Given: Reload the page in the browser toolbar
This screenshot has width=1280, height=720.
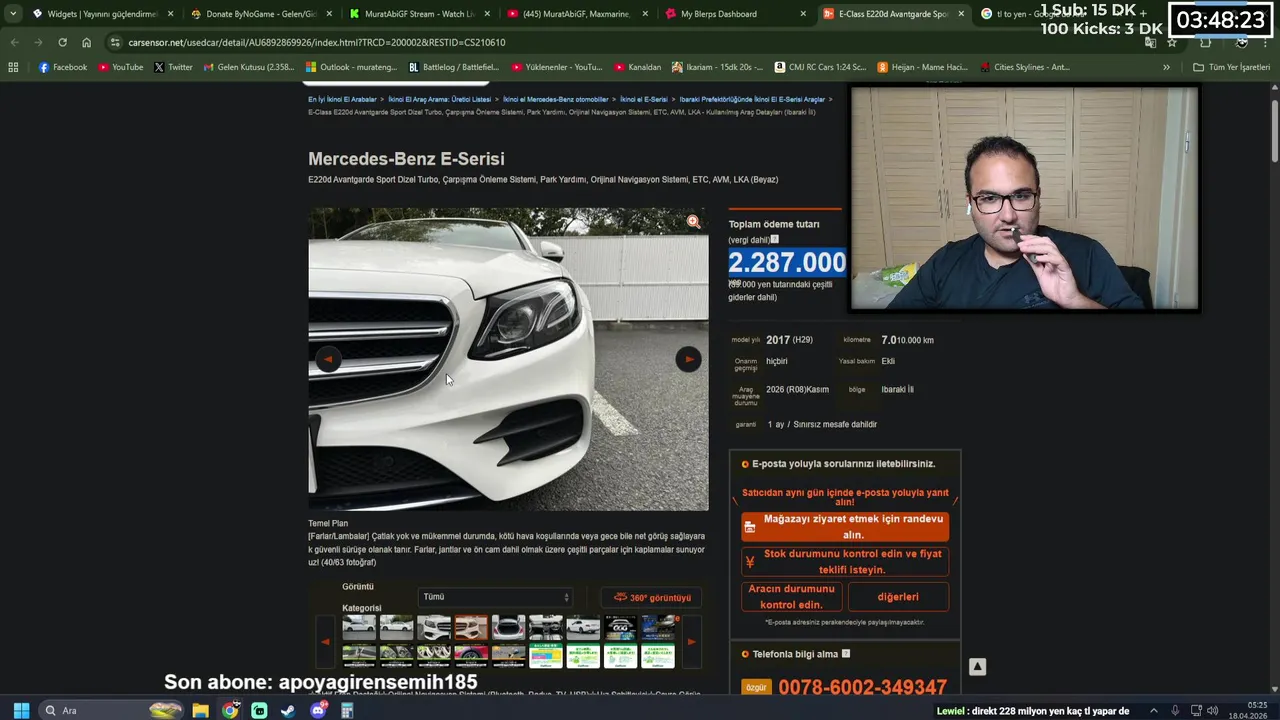Looking at the screenshot, I should (x=62, y=43).
